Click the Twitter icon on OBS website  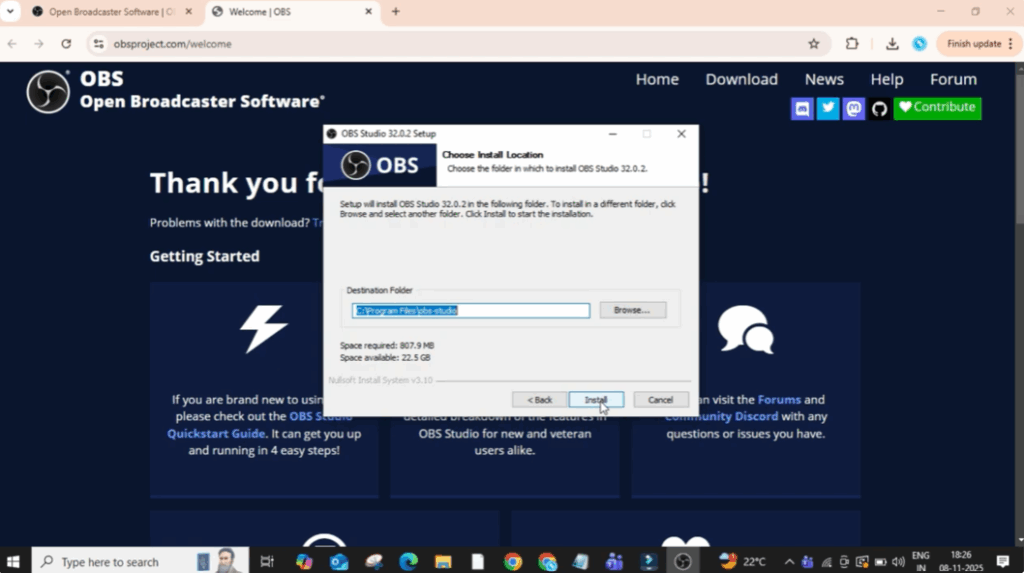coord(827,108)
